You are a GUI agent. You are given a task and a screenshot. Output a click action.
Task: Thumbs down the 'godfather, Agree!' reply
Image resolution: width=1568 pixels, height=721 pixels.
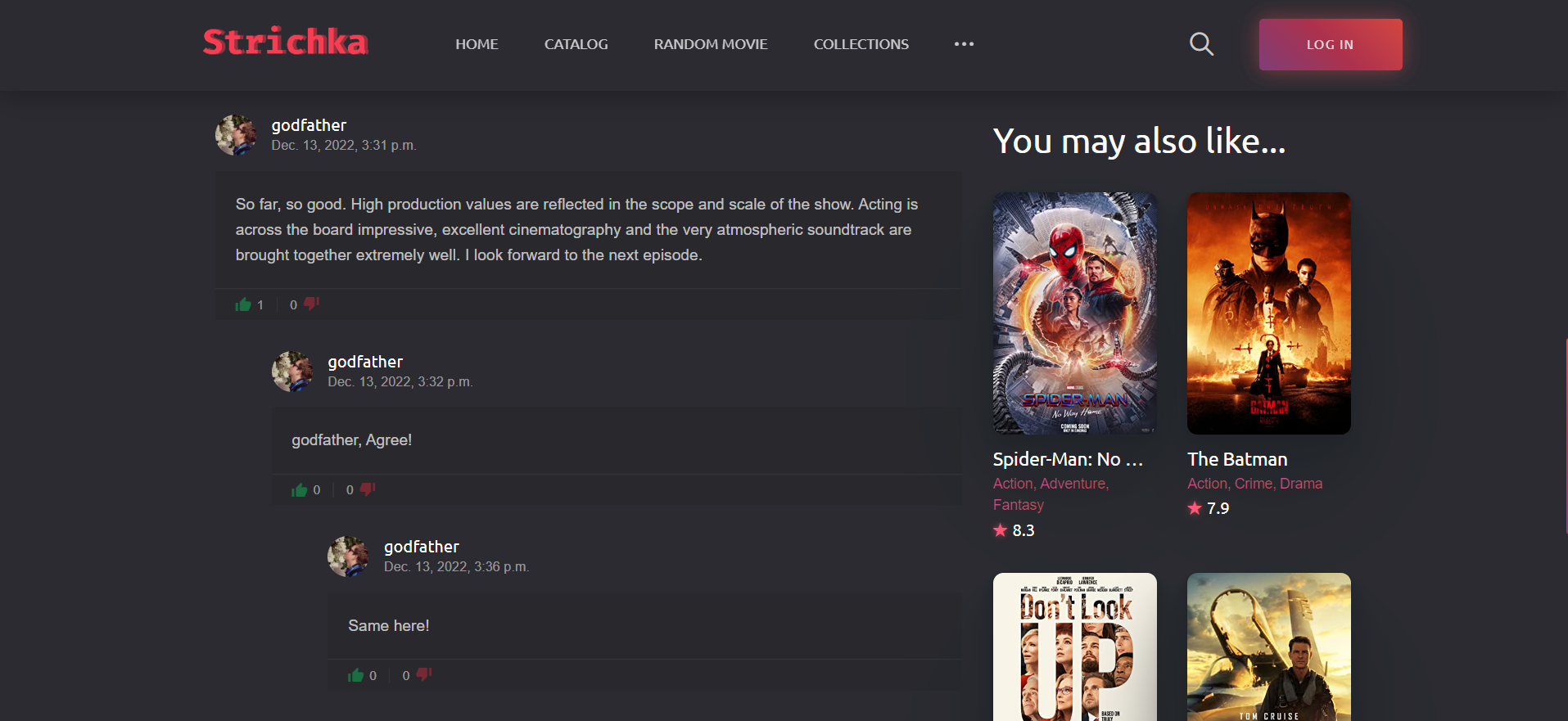368,489
